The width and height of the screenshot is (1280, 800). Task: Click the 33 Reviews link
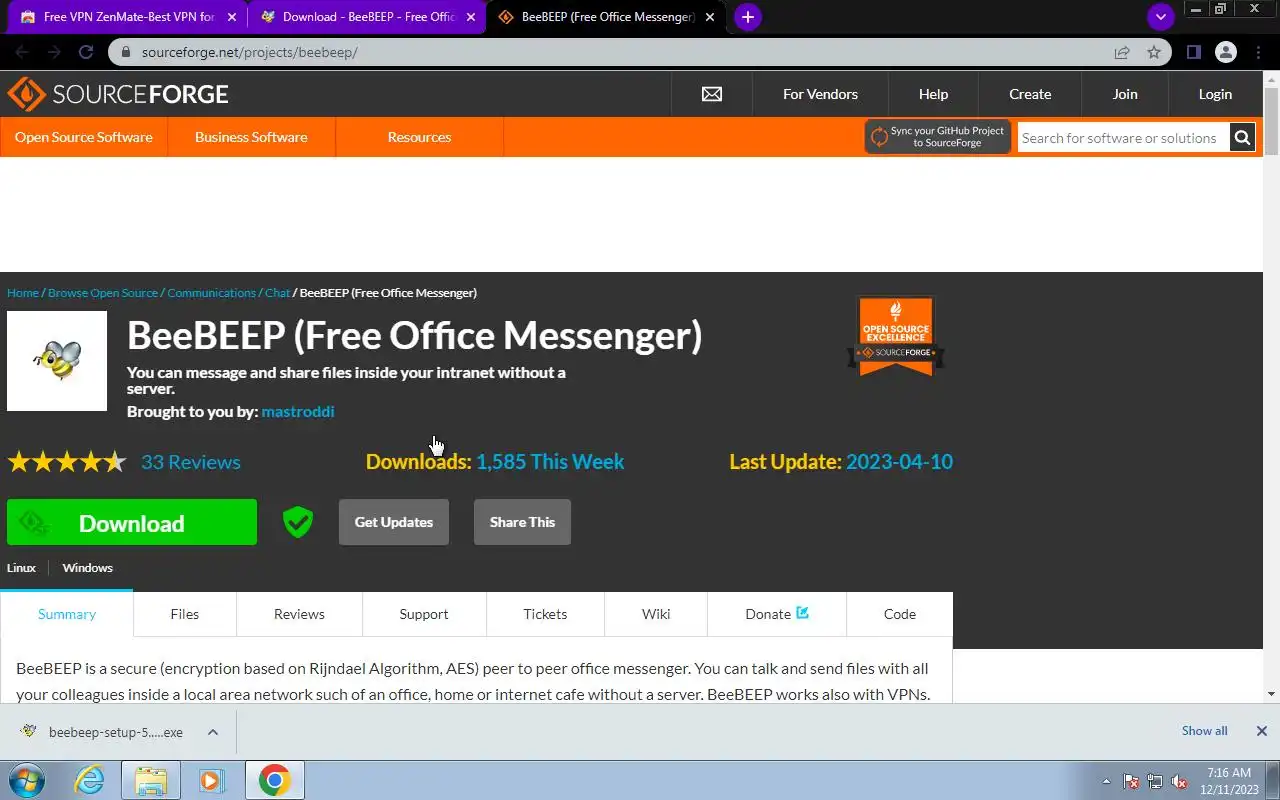click(x=191, y=462)
